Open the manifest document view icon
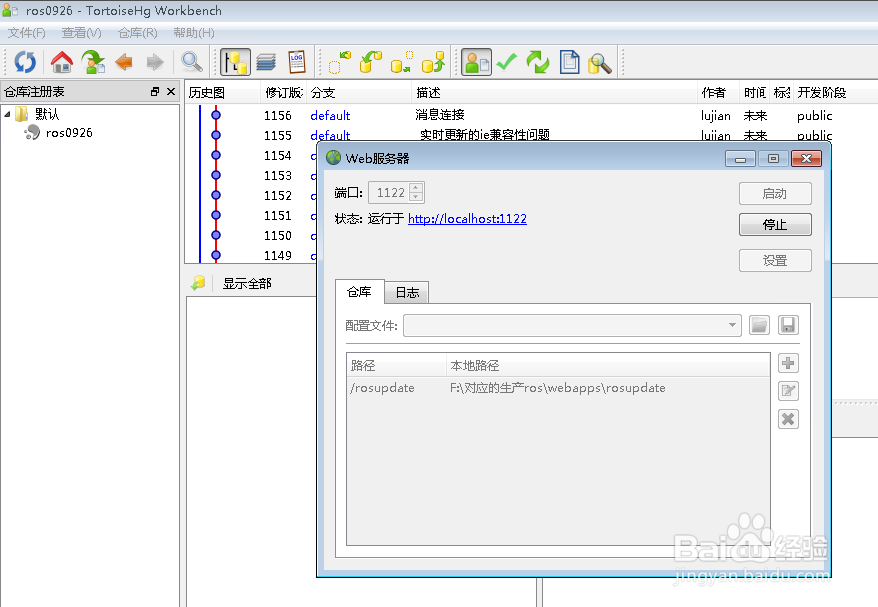878x607 pixels. [569, 62]
